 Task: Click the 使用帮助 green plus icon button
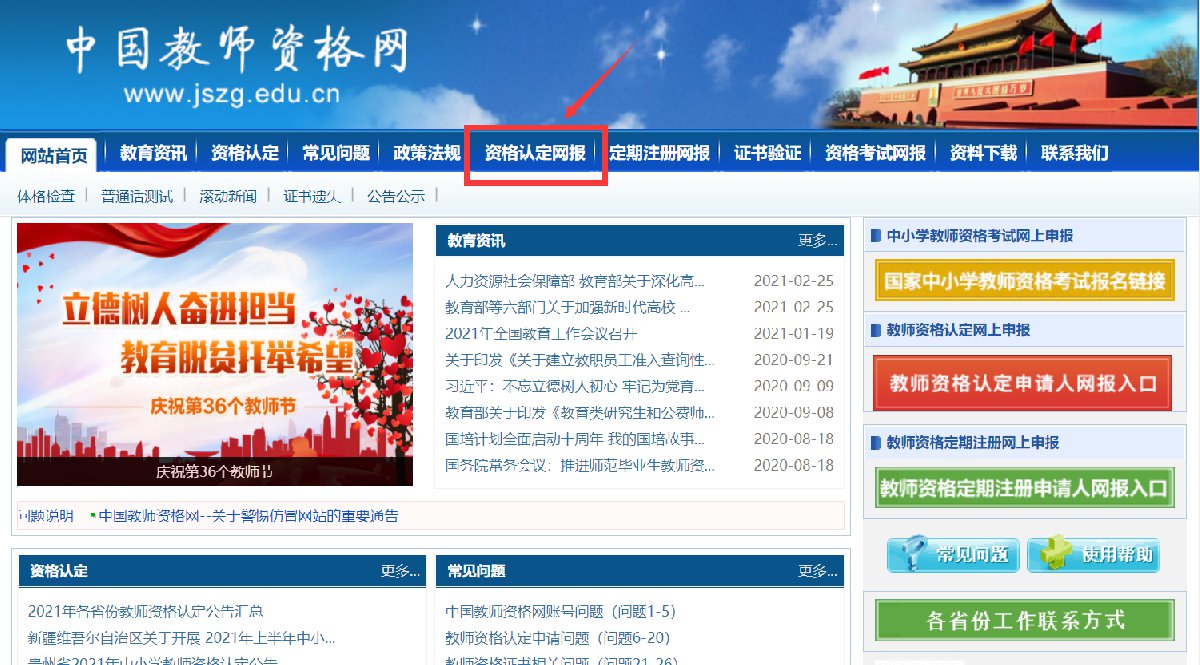(1092, 554)
